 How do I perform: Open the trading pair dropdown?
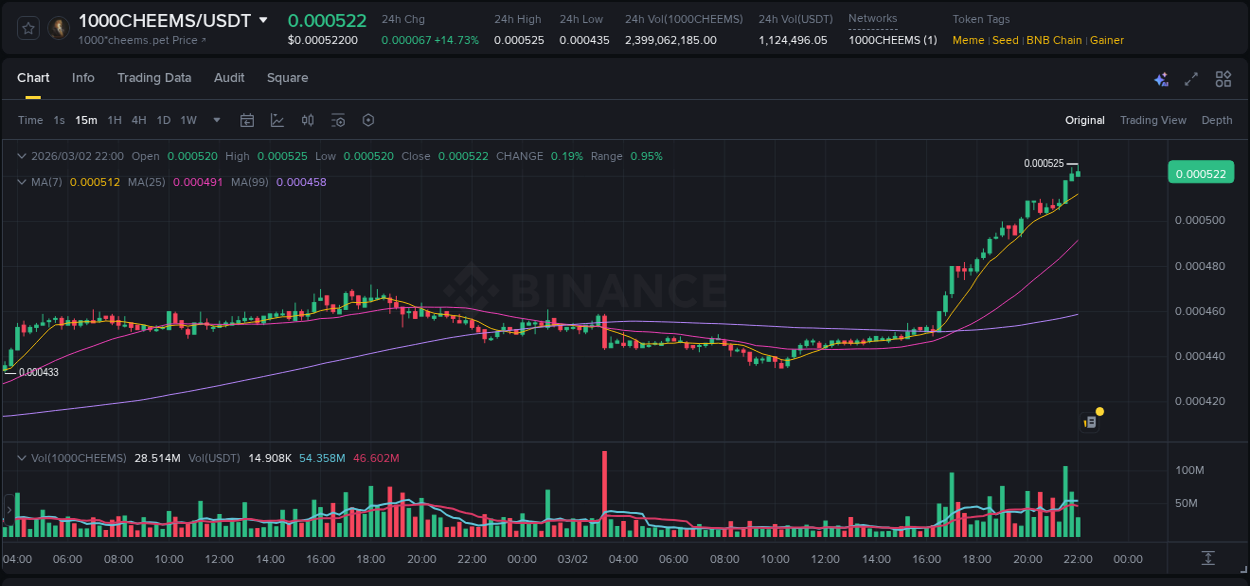click(x=262, y=19)
